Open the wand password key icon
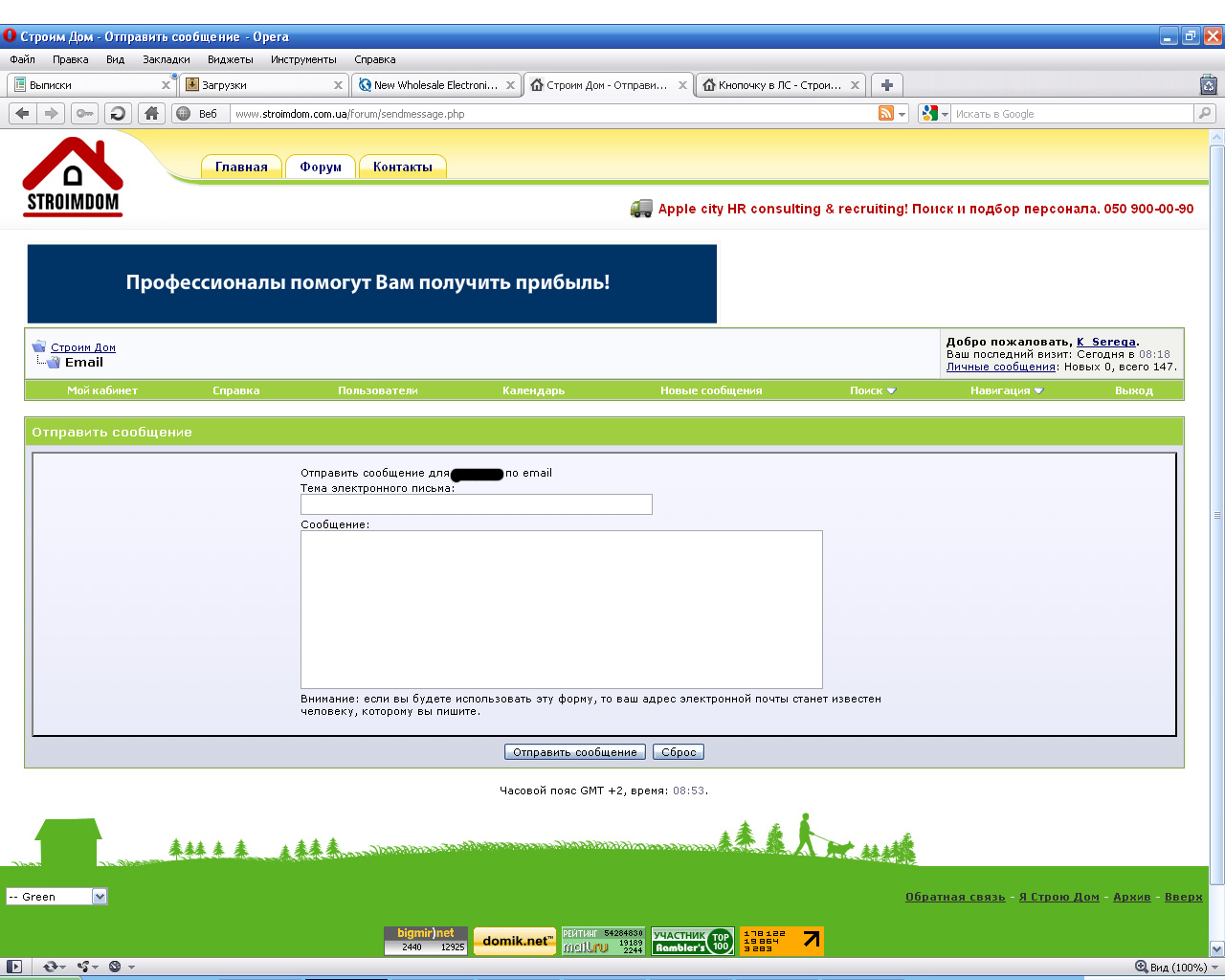The width and height of the screenshot is (1225, 980). point(85,113)
